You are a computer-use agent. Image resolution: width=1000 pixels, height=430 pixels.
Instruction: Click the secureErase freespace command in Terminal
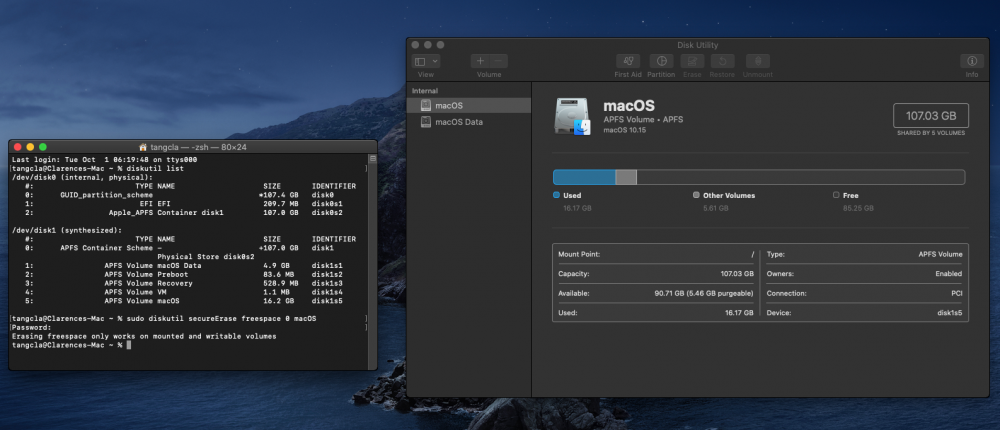221,318
